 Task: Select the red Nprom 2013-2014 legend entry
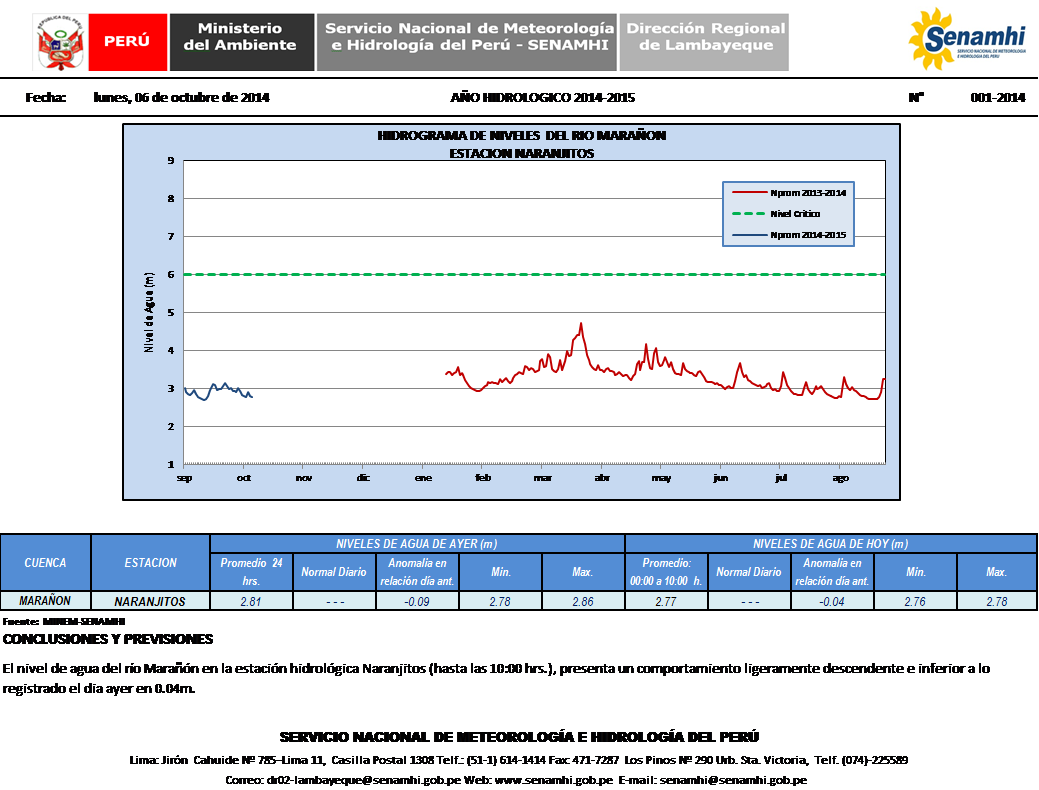point(788,192)
